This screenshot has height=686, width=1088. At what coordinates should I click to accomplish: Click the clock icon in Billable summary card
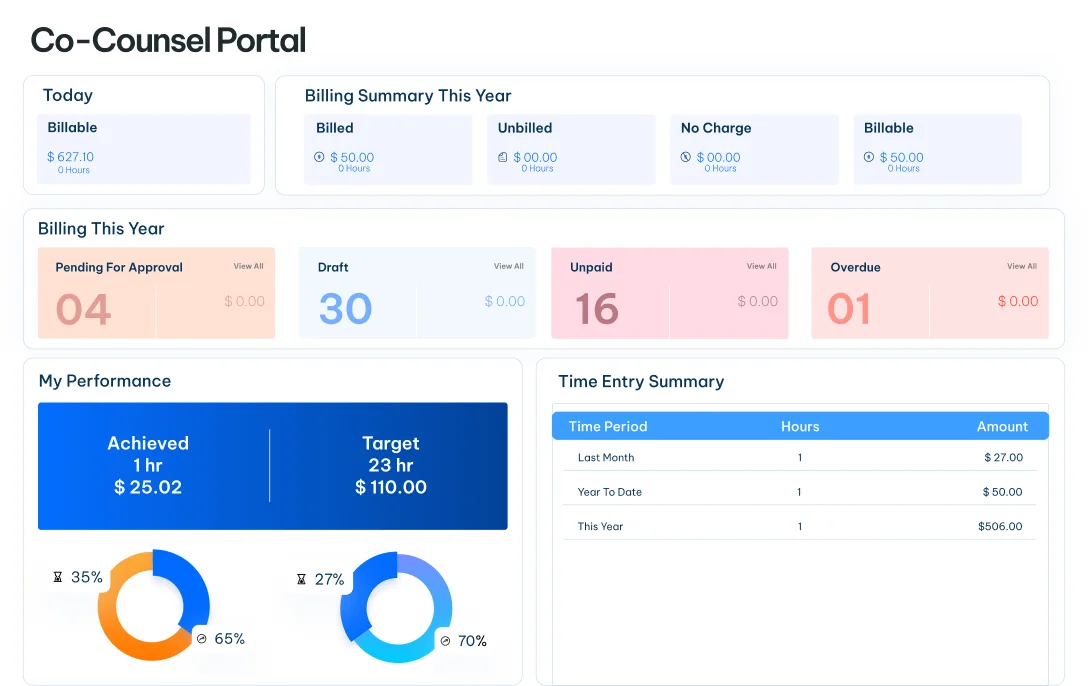pyautogui.click(x=869, y=157)
